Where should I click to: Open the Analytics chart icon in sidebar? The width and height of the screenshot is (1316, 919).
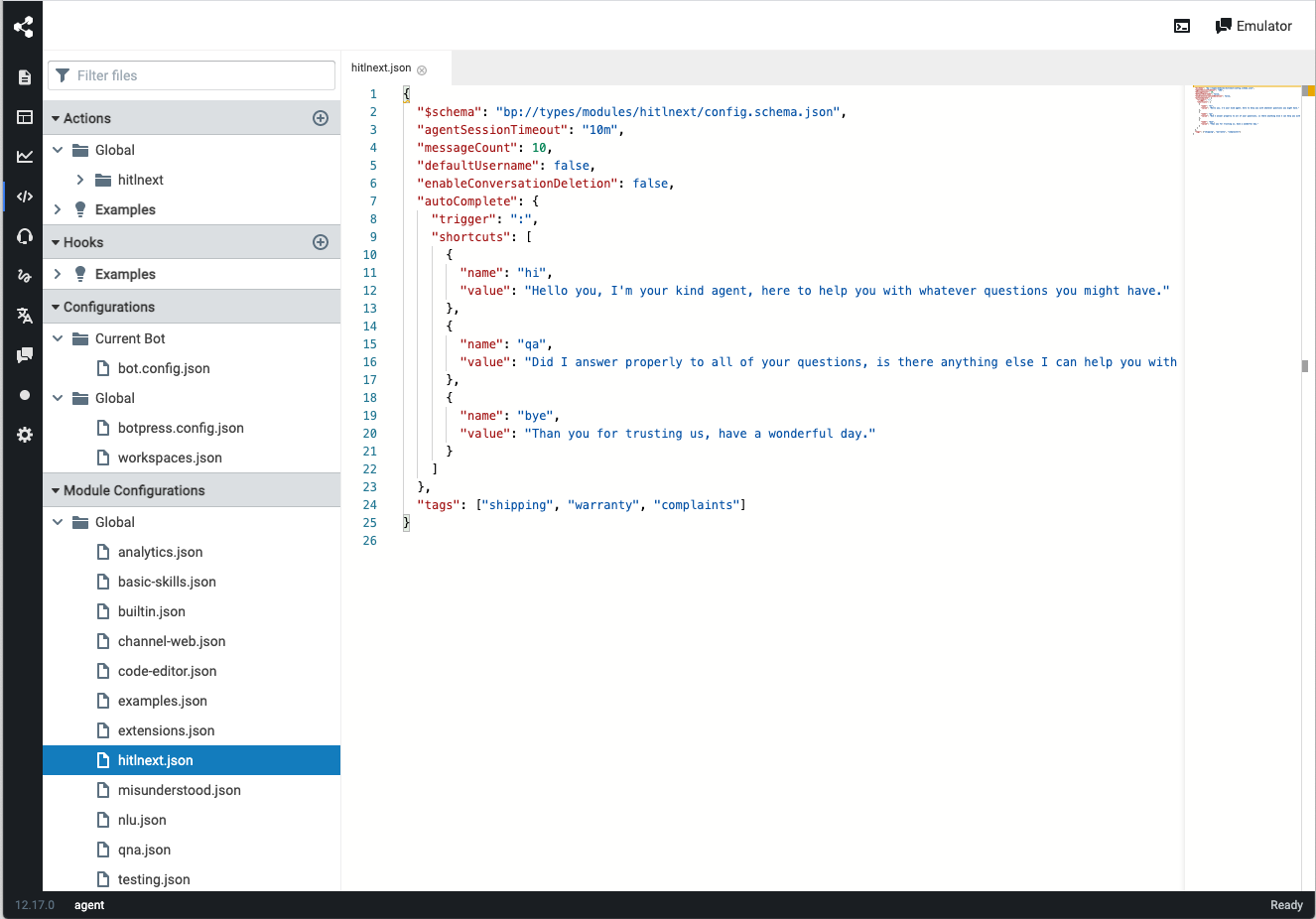(x=25, y=157)
